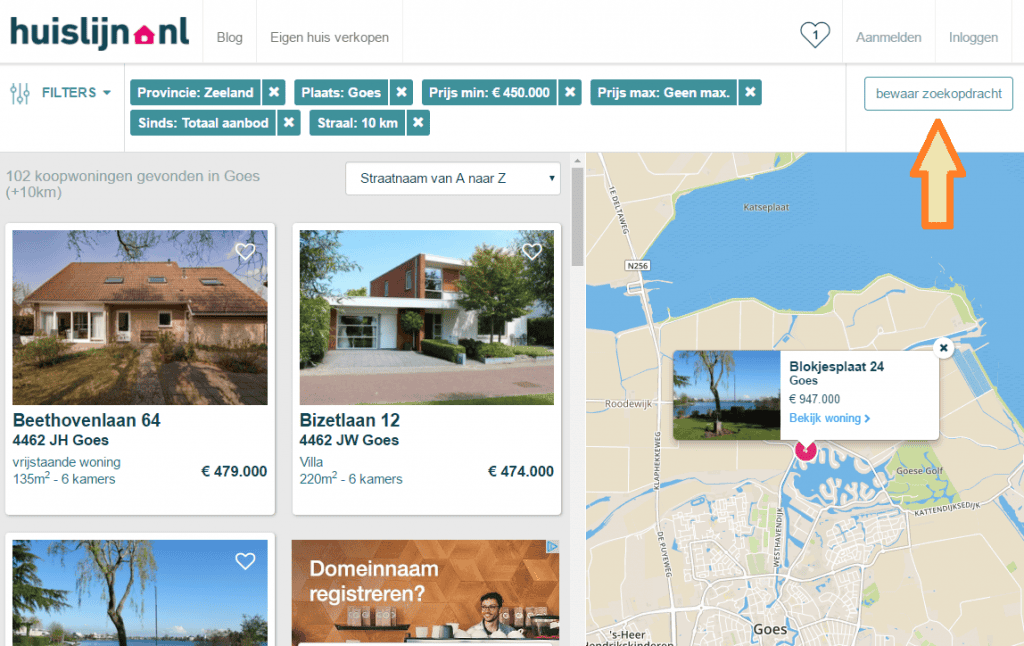Go to Eigen huis verkopen
Image resolution: width=1024 pixels, height=646 pixels.
pyautogui.click(x=330, y=37)
